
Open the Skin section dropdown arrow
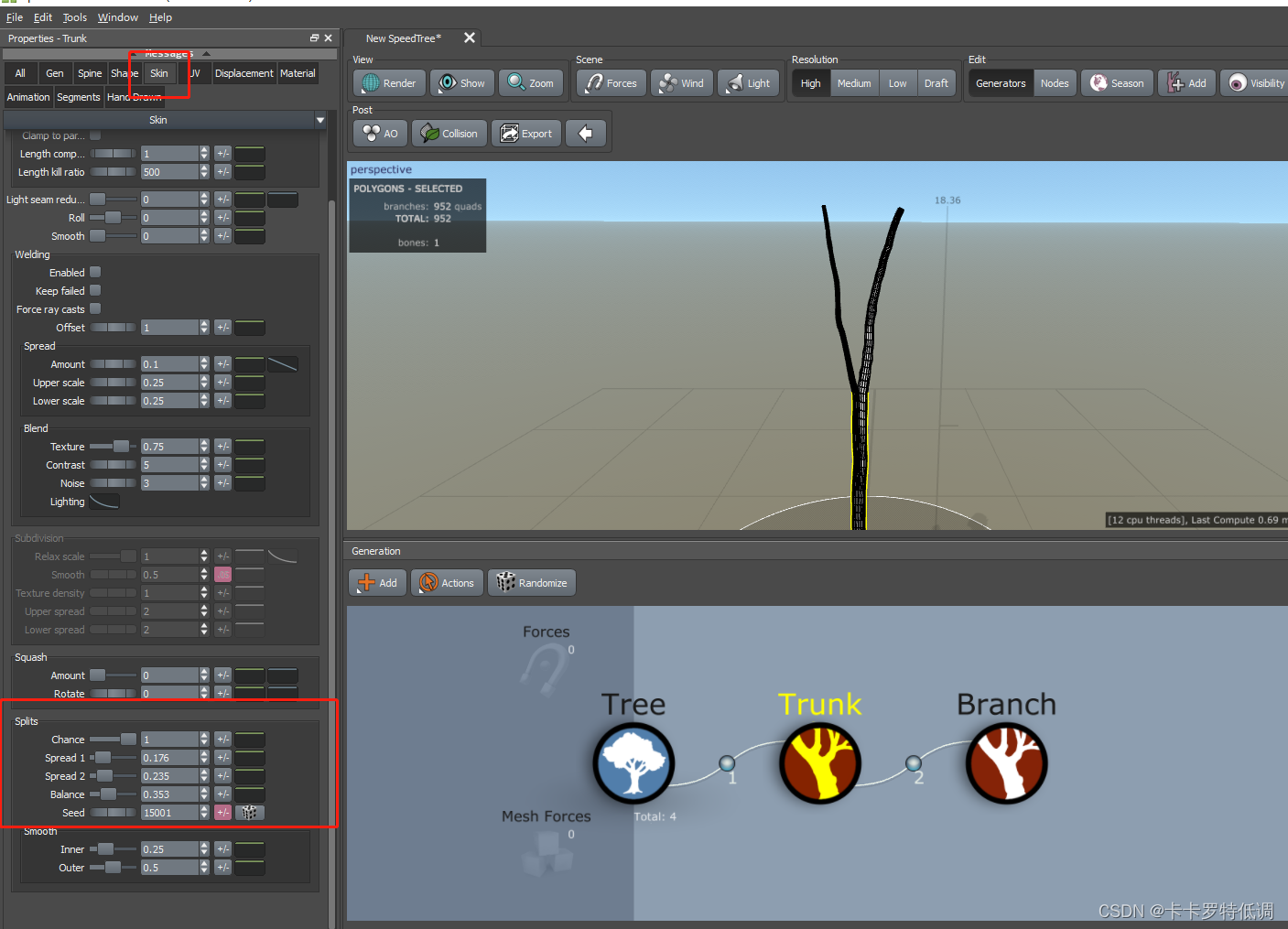(x=320, y=120)
